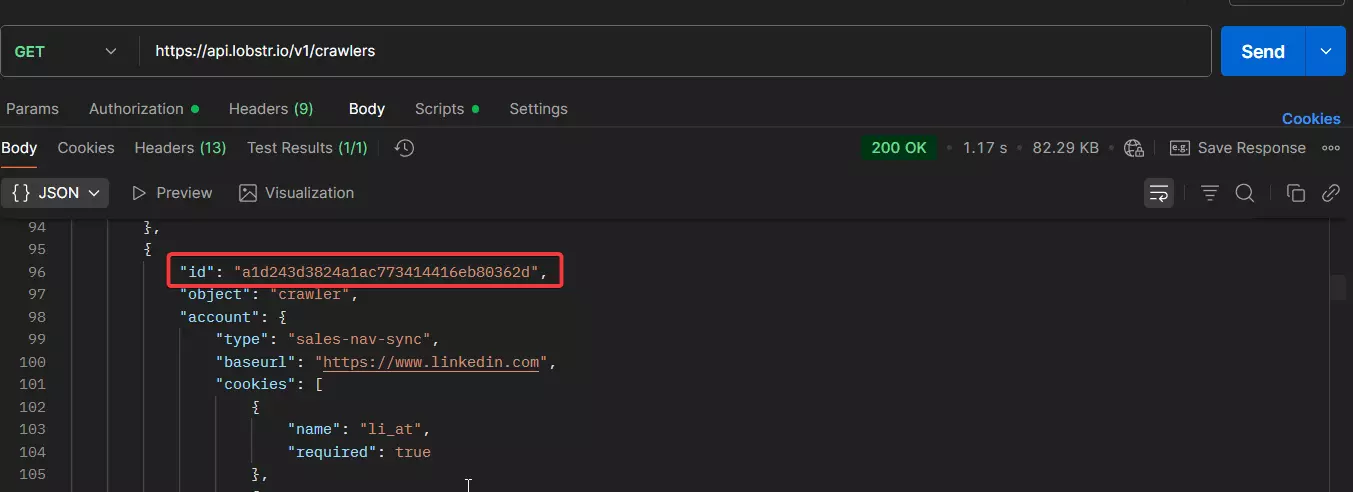The image size is (1353, 492).
Task: Open the response filter icon
Action: (x=1209, y=193)
